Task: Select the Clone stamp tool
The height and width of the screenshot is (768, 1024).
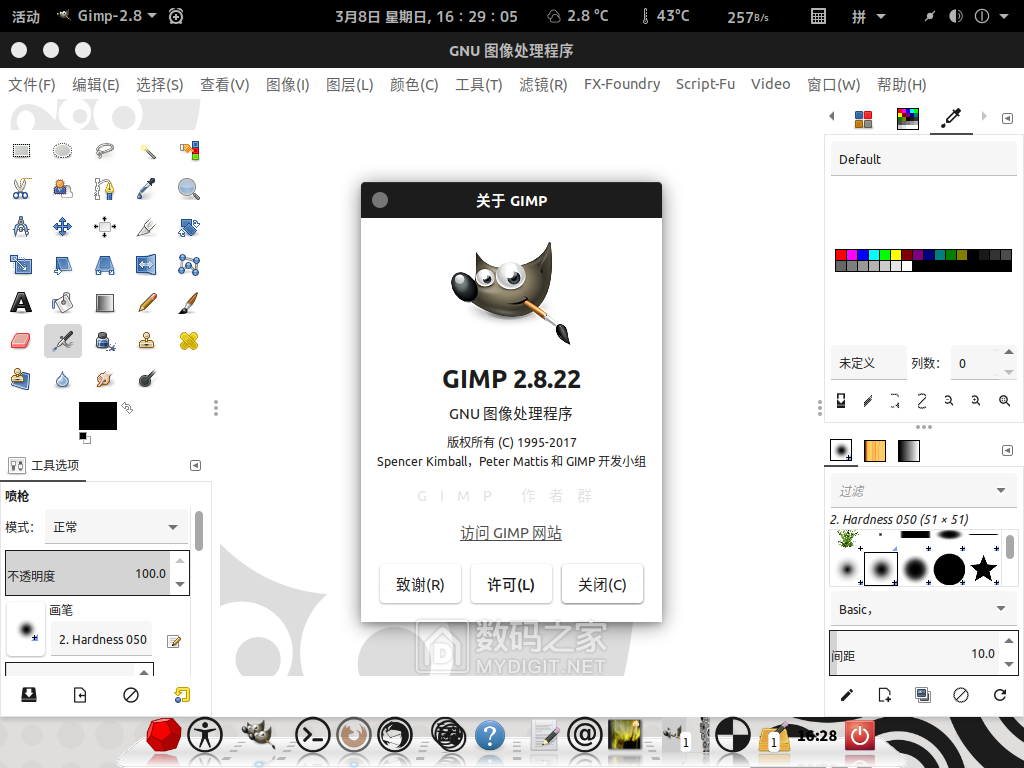Action: (x=147, y=340)
